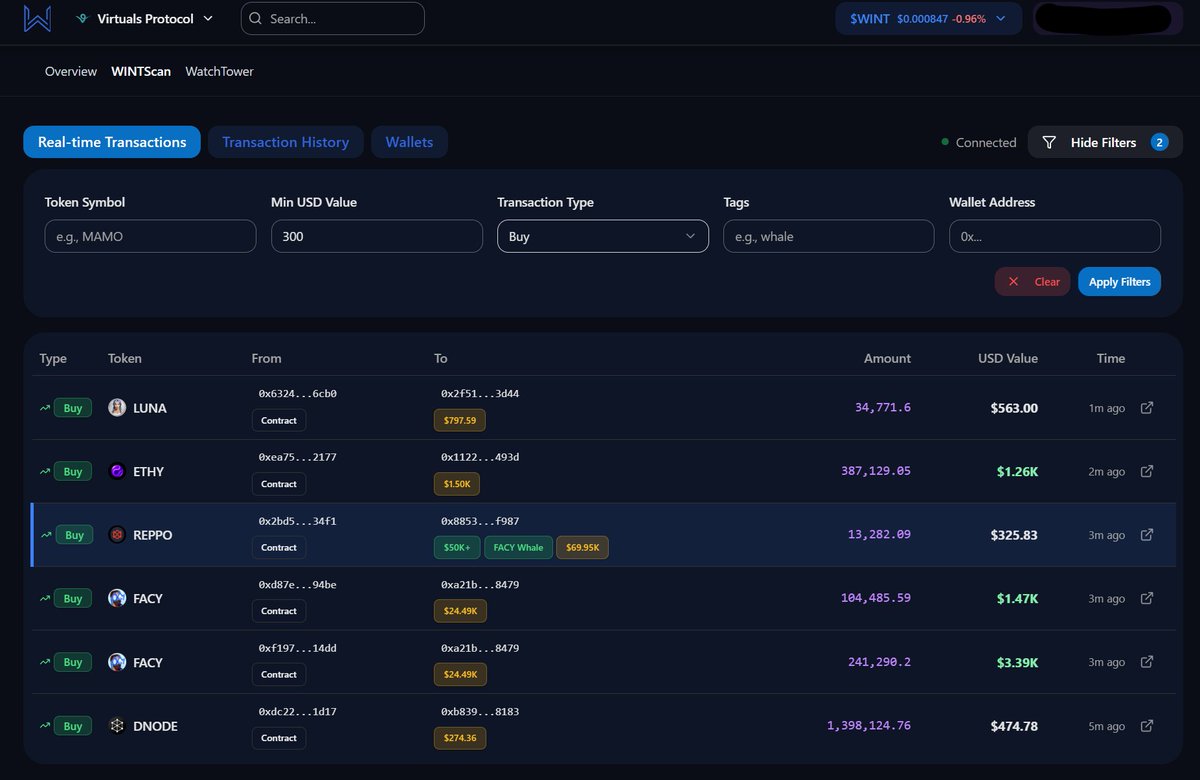This screenshot has width=1200, height=780.
Task: Click the REPPO token logo icon
Action: click(117, 535)
